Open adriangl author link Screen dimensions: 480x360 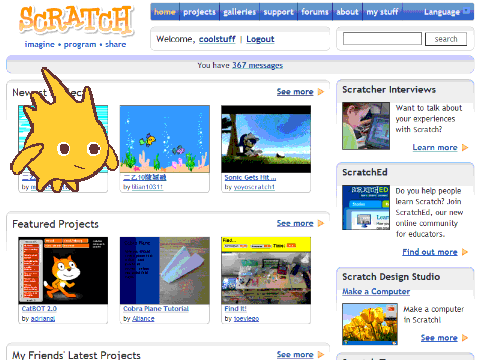pyautogui.click(x=43, y=319)
